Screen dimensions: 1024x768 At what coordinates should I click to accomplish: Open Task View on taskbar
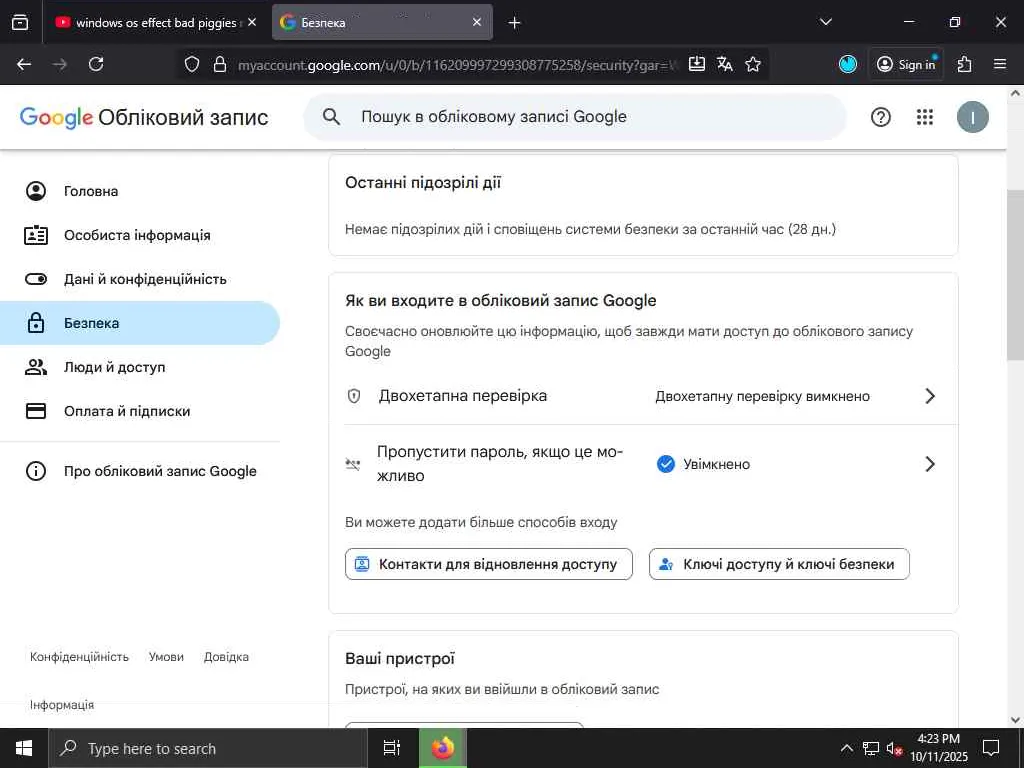[x=392, y=748]
